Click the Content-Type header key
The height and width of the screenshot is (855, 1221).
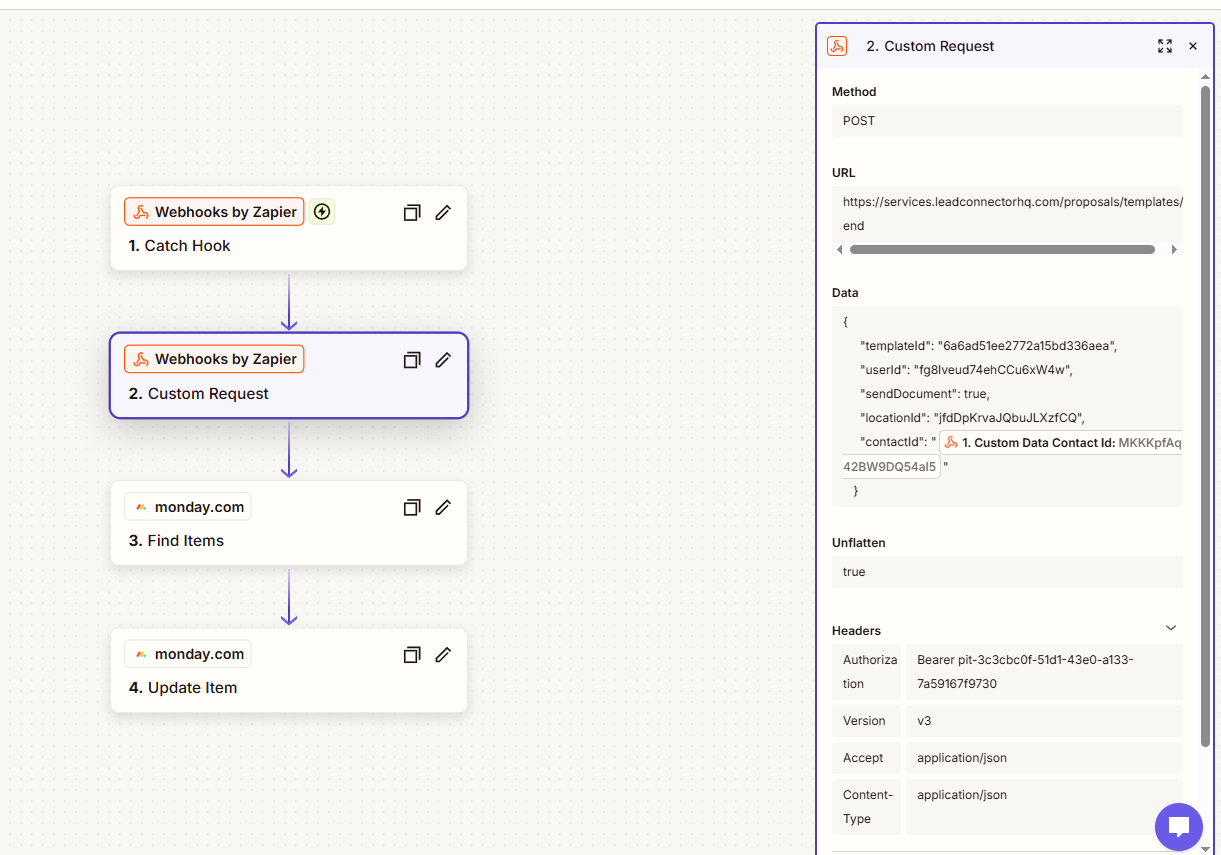pyautogui.click(x=866, y=807)
